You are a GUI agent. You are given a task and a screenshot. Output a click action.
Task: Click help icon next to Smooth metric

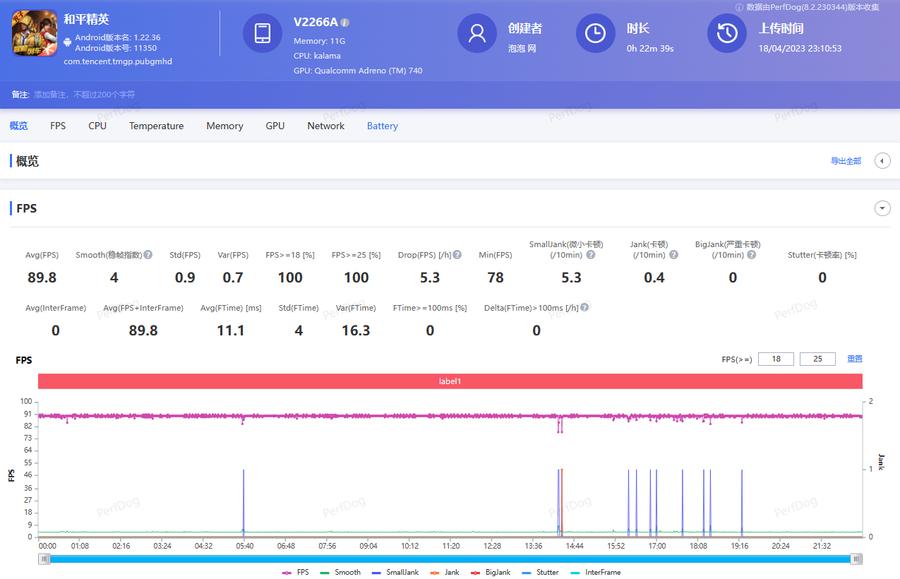[x=148, y=255]
